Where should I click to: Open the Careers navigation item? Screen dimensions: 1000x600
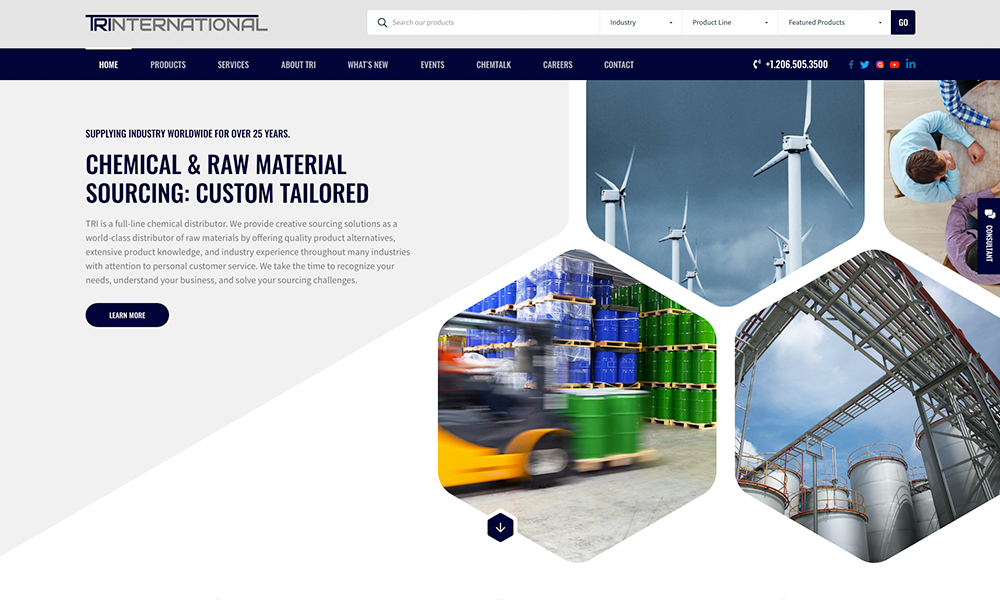coord(558,65)
